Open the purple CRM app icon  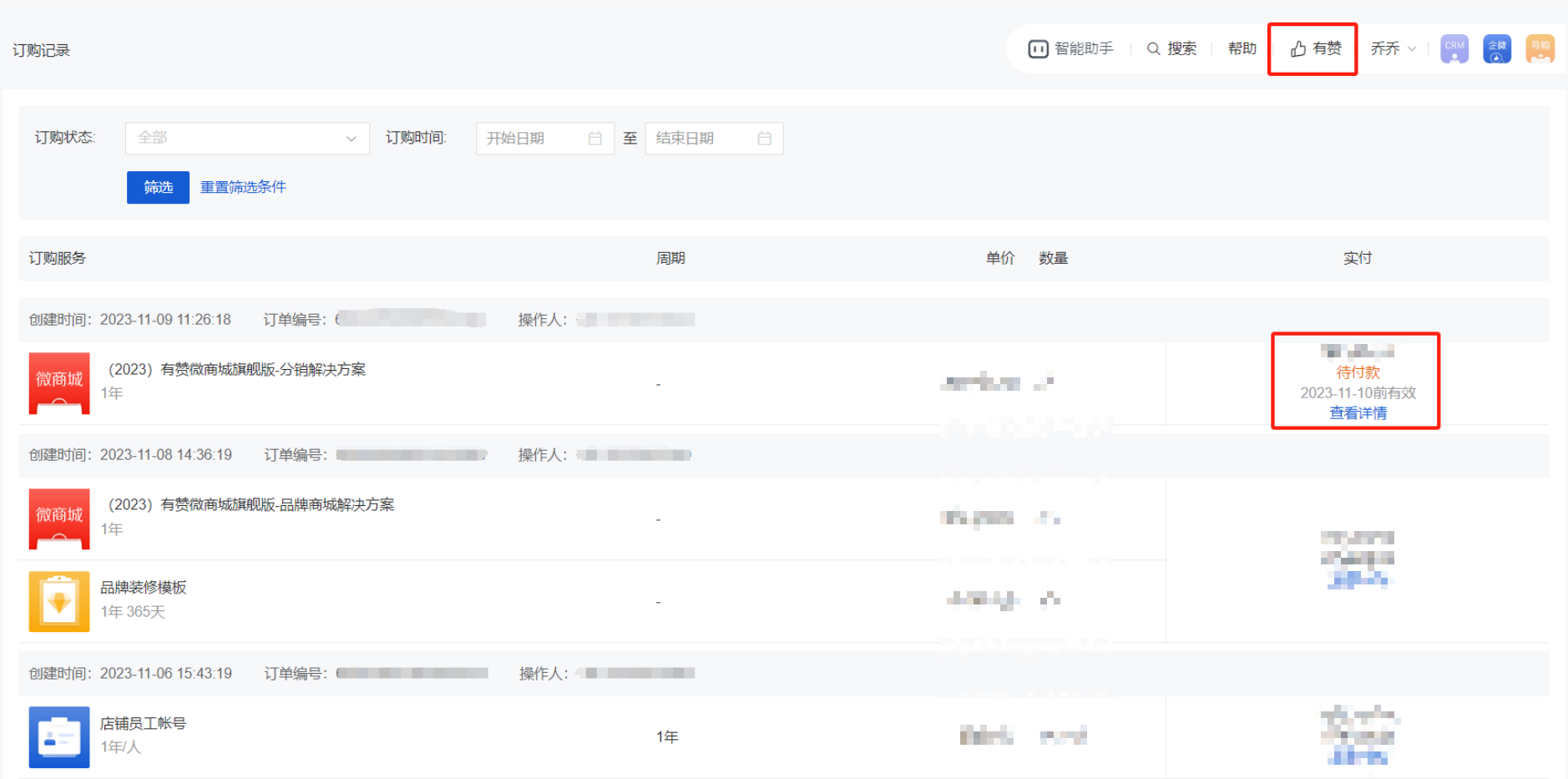pos(1454,48)
